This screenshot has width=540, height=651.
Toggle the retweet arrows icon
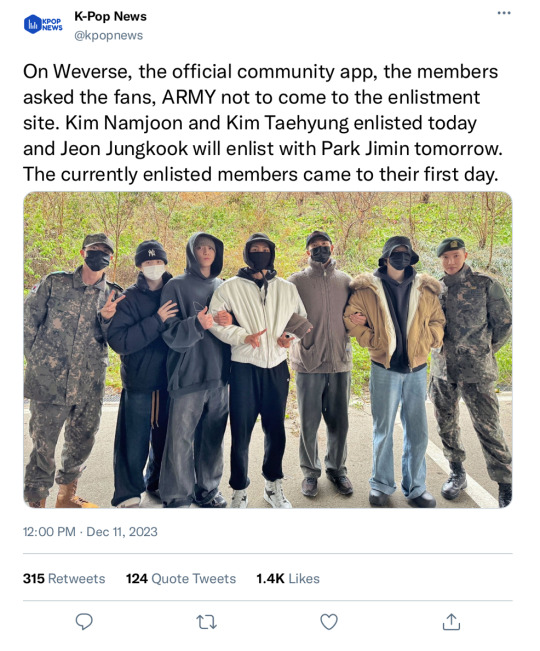pyautogui.click(x=206, y=622)
